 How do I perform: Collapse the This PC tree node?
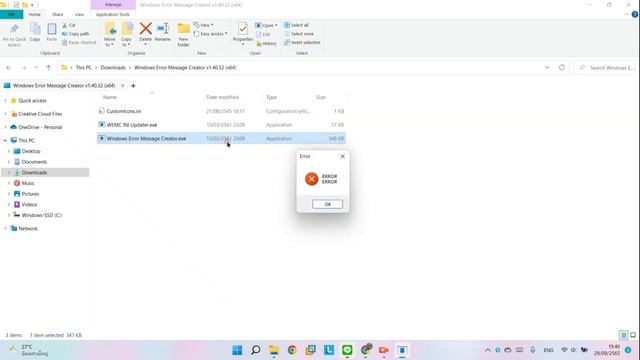coord(5,140)
